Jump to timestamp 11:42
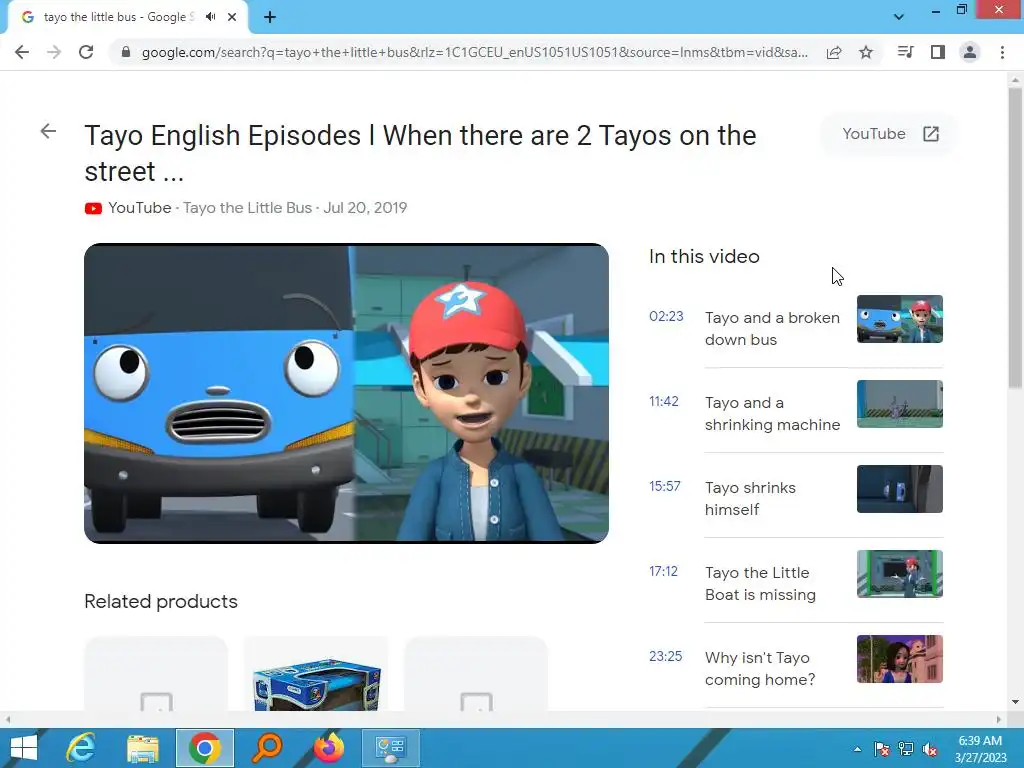Image resolution: width=1024 pixels, height=768 pixels. click(x=664, y=401)
